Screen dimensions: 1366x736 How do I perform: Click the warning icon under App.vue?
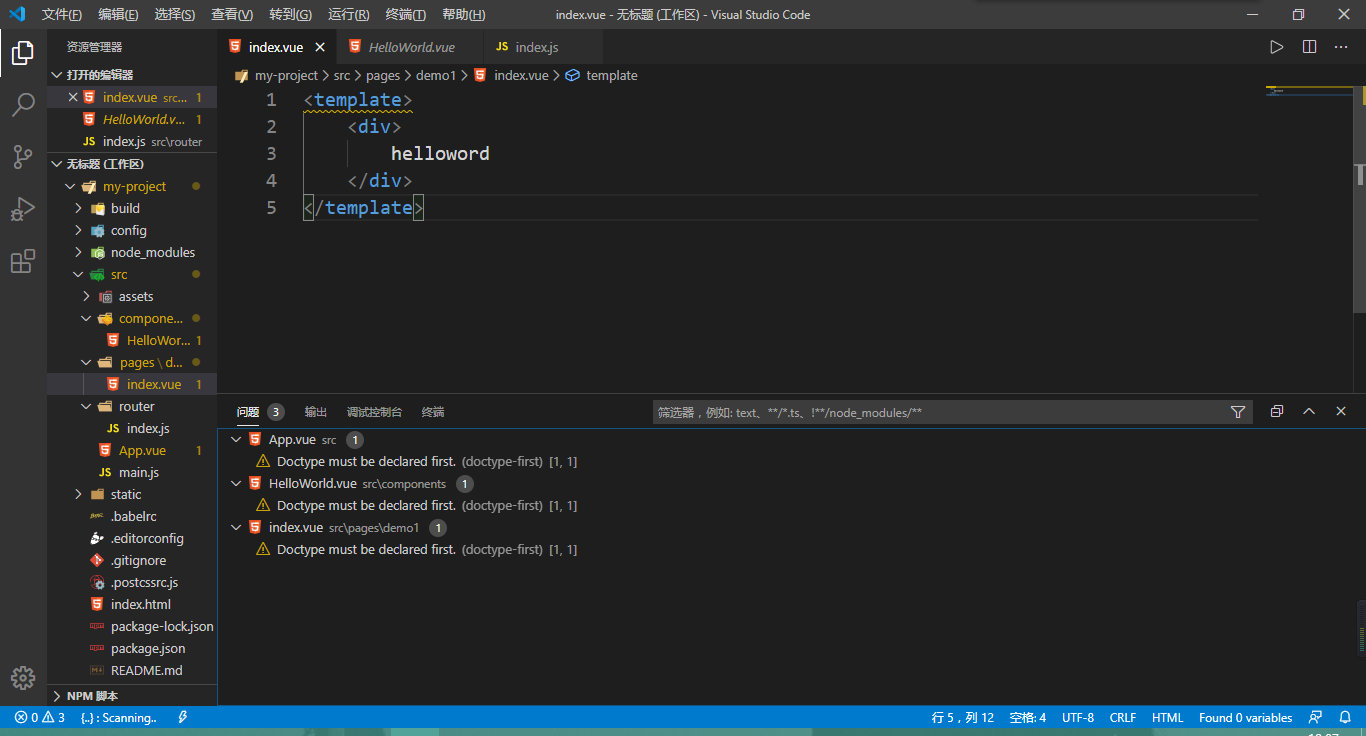[x=263, y=462]
